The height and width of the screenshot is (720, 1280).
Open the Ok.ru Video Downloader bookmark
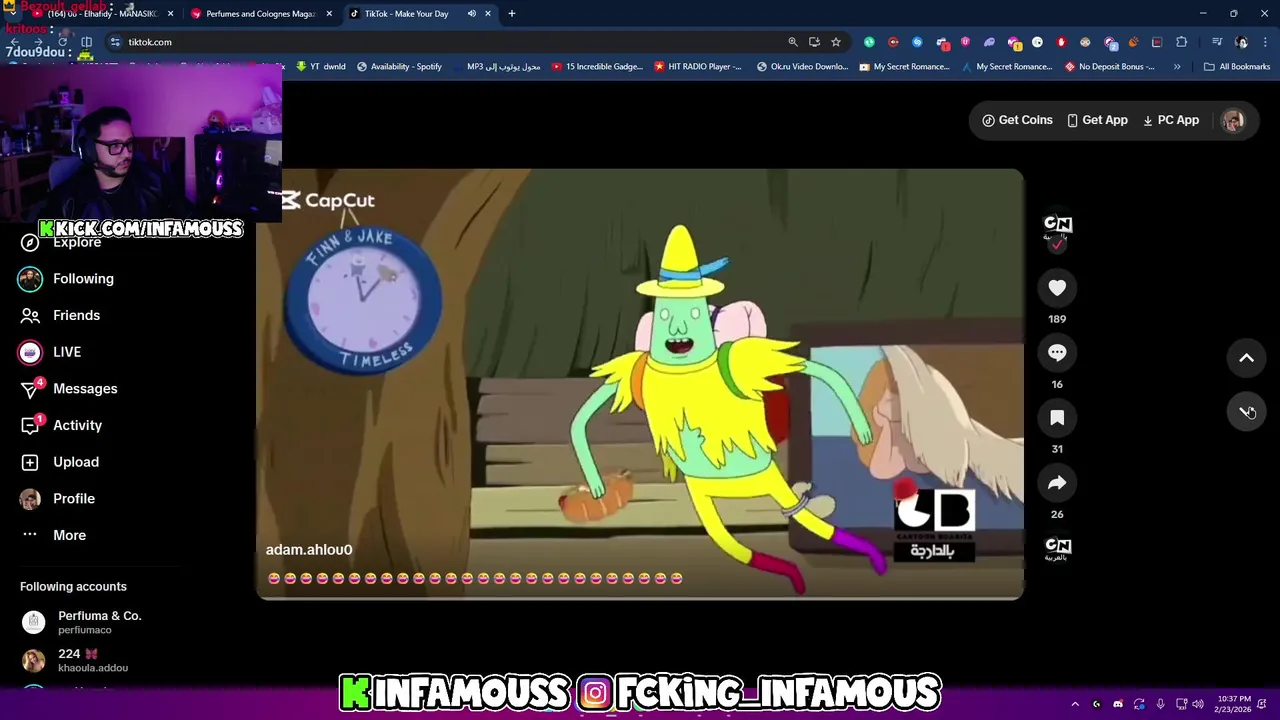coord(803,67)
